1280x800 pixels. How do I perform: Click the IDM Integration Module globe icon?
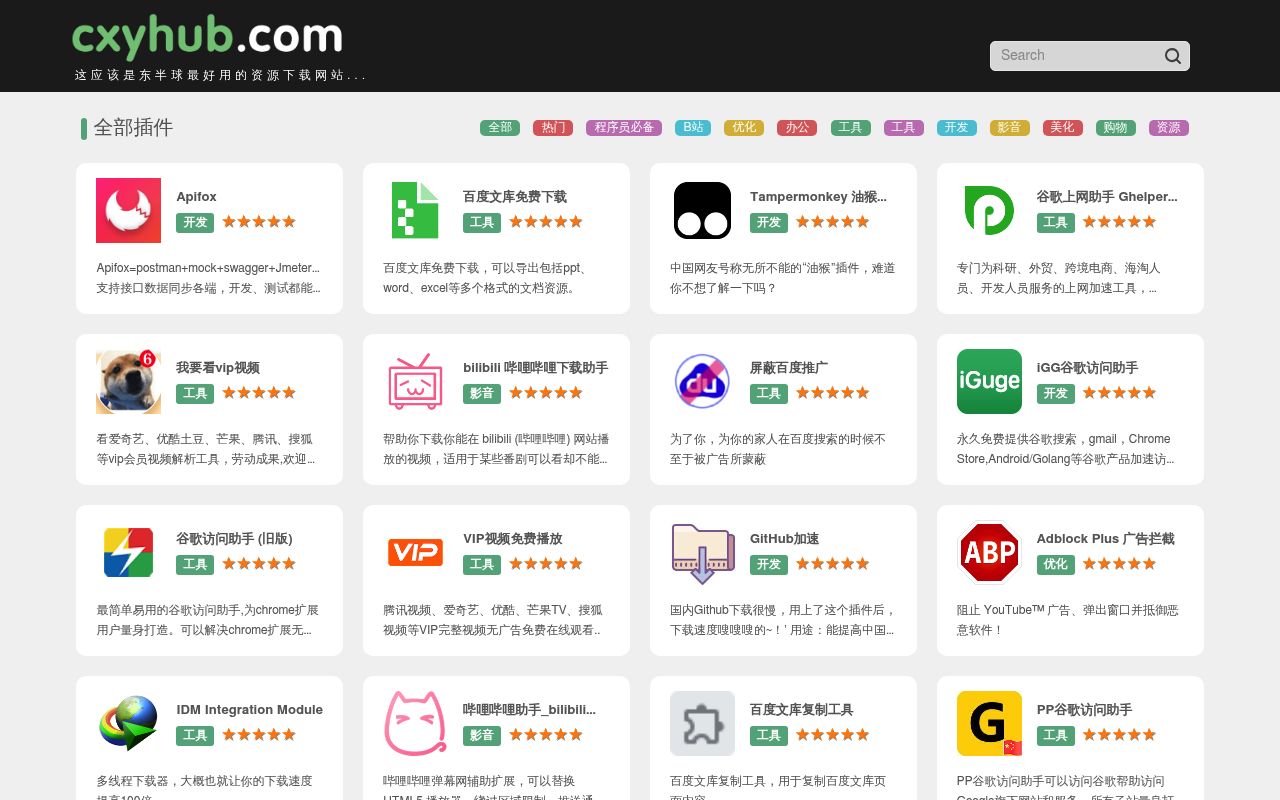click(128, 723)
